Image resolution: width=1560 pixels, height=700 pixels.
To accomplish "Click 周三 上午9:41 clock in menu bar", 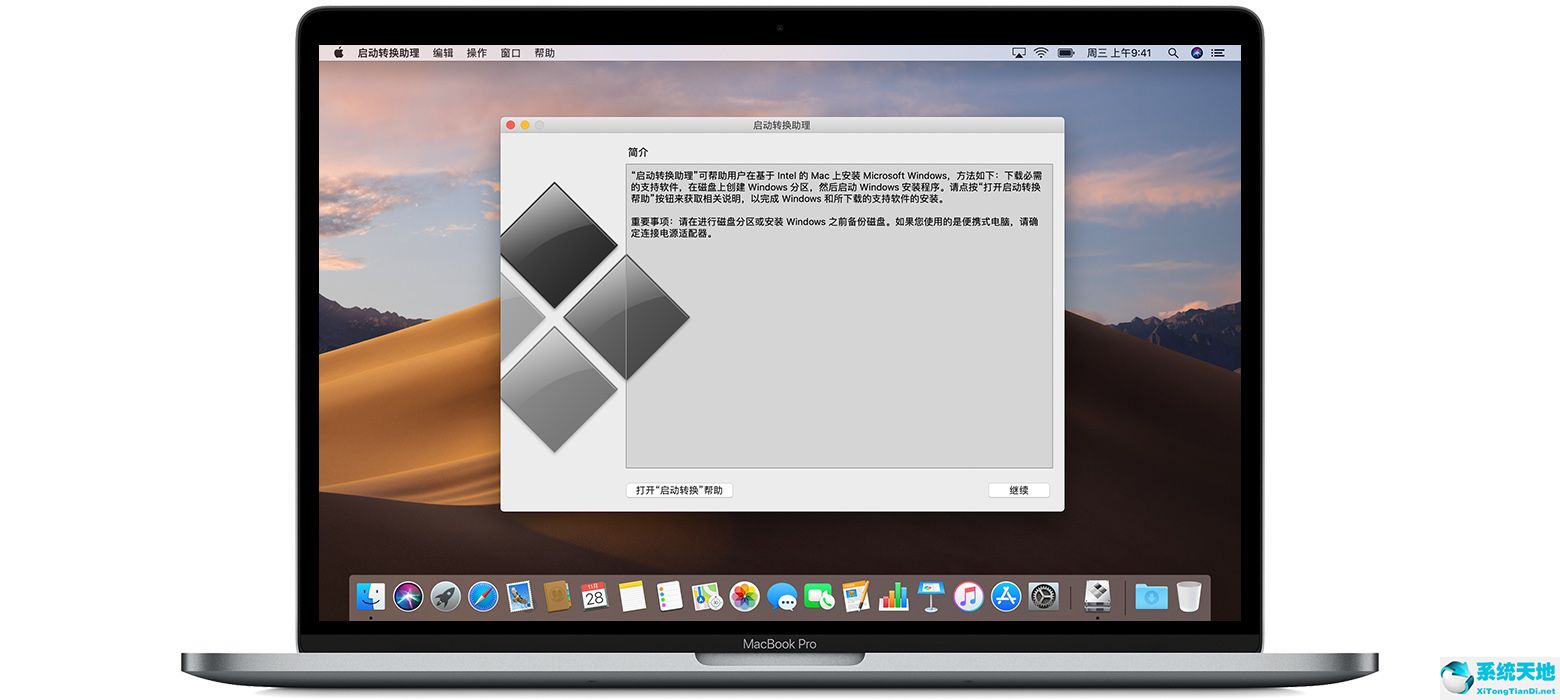I will [x=1119, y=53].
